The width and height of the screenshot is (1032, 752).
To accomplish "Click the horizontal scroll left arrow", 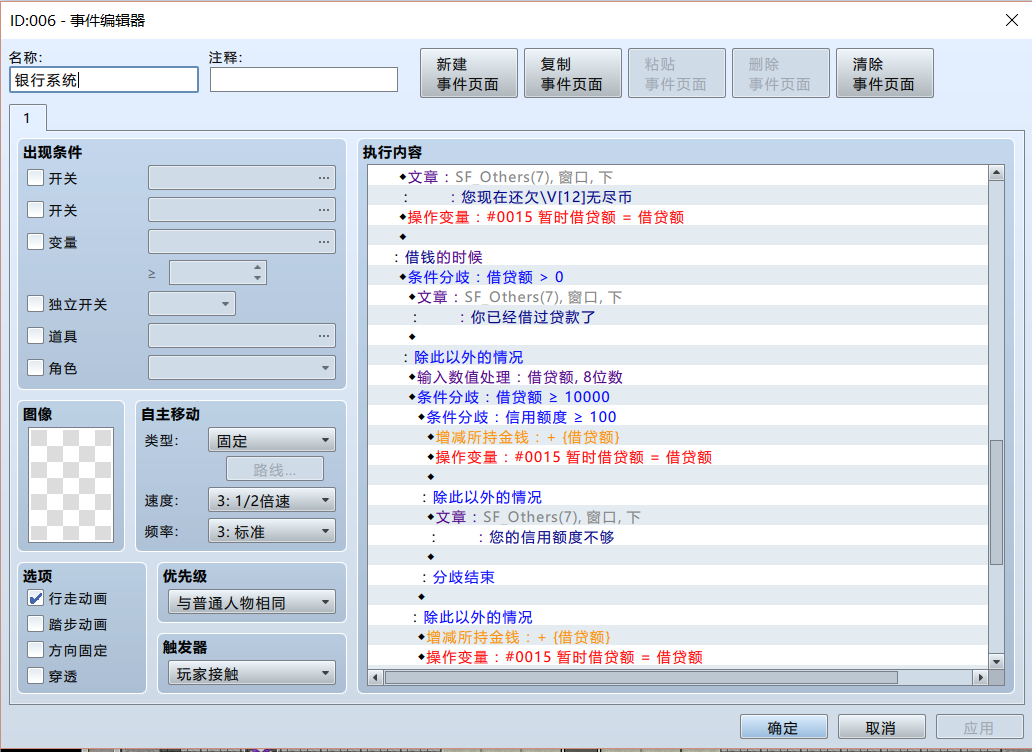I will pos(376,677).
